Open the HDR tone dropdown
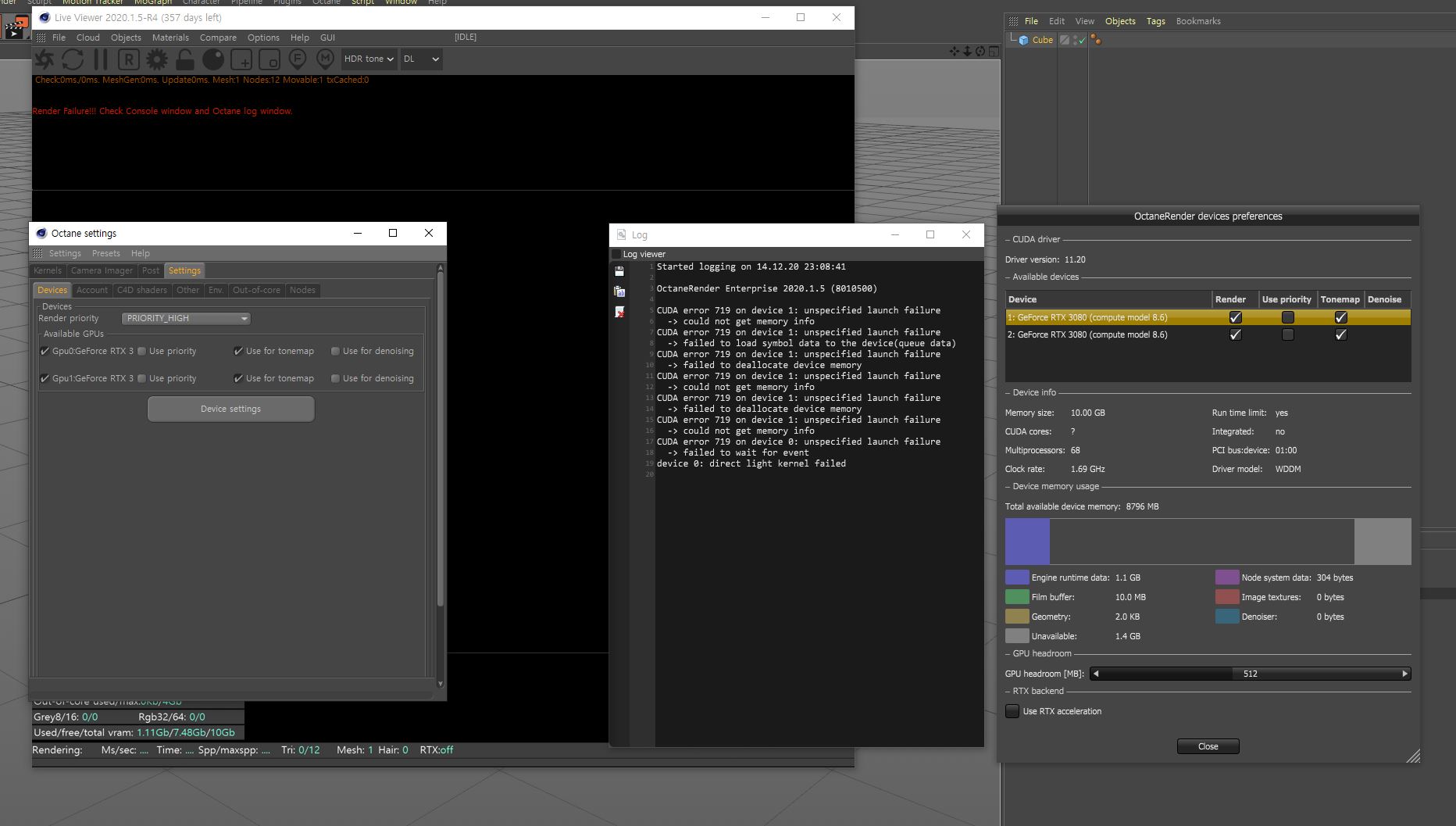The height and width of the screenshot is (826, 1456). tap(369, 59)
